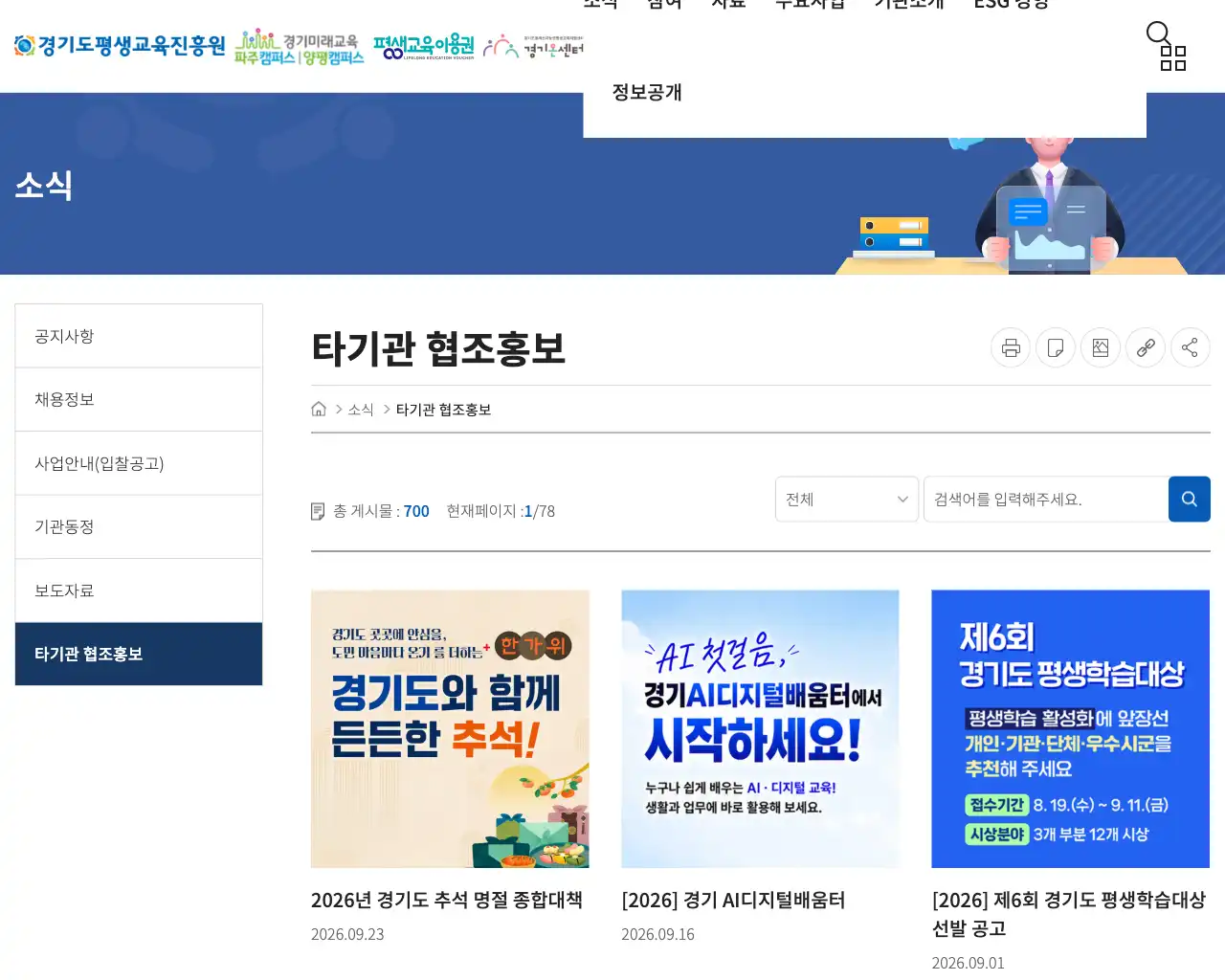
Task: Click the 소식 banner title
Action: (44, 185)
